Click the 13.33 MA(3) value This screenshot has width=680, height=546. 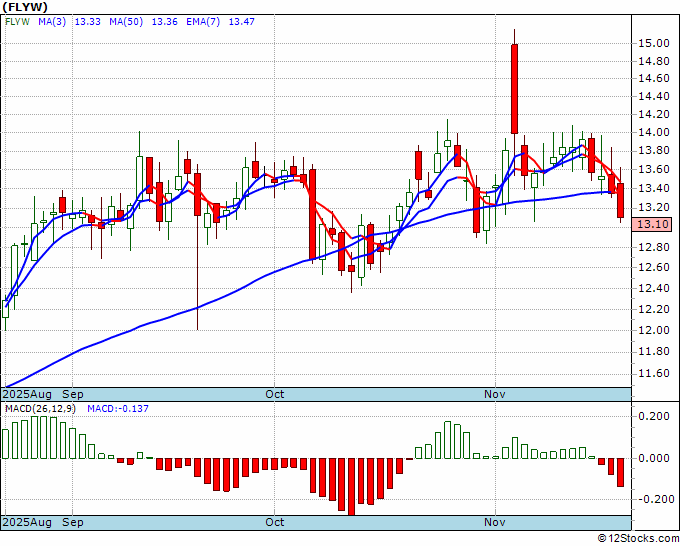(x=88, y=22)
